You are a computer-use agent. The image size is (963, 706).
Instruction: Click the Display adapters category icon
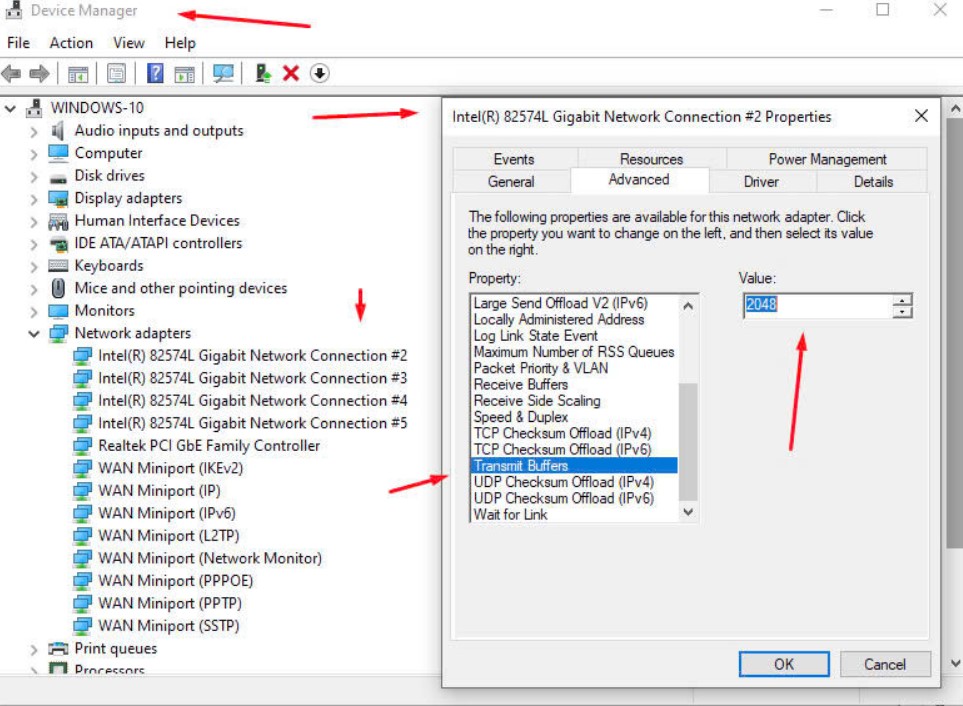58,198
